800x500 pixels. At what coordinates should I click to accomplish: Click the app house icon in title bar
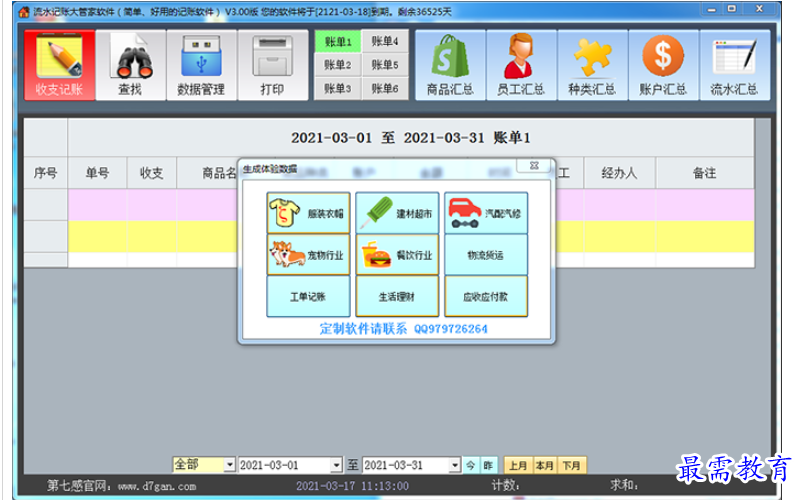[23, 11]
